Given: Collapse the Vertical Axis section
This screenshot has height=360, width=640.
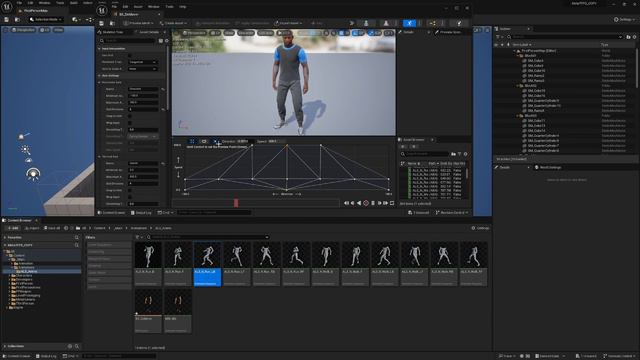Looking at the screenshot, I should [x=99, y=156].
